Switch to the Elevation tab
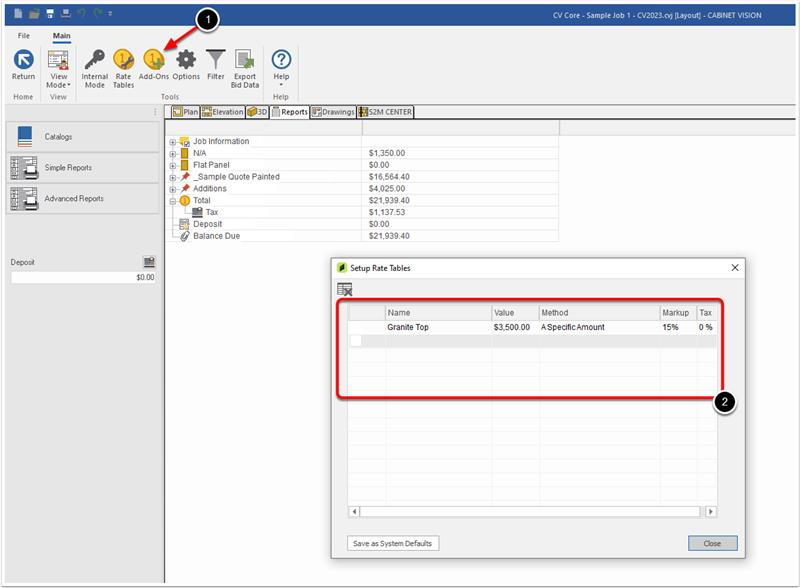This screenshot has width=800, height=588. tap(222, 112)
